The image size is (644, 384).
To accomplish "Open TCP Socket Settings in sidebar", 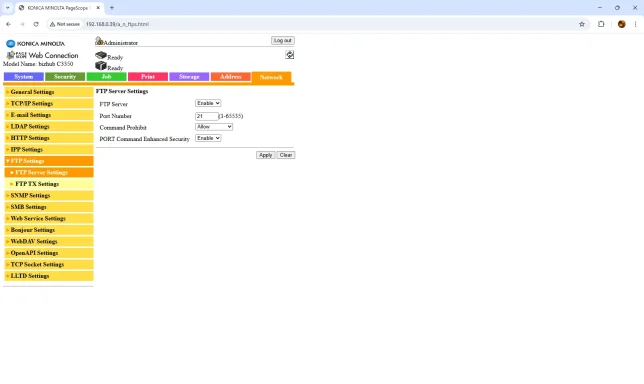I will tap(49, 264).
